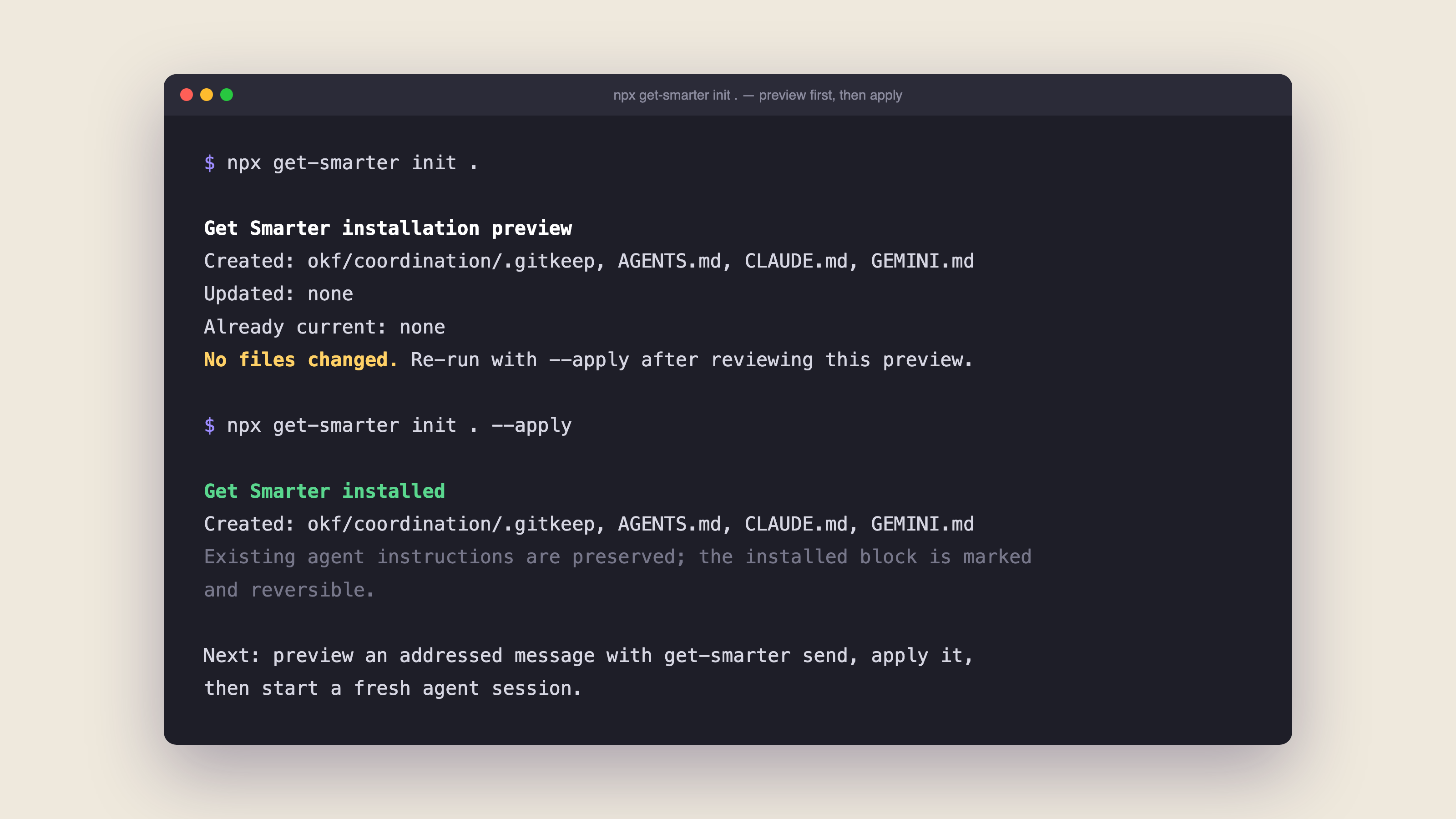Click the red close window button
The image size is (1456, 819).
coord(187,95)
